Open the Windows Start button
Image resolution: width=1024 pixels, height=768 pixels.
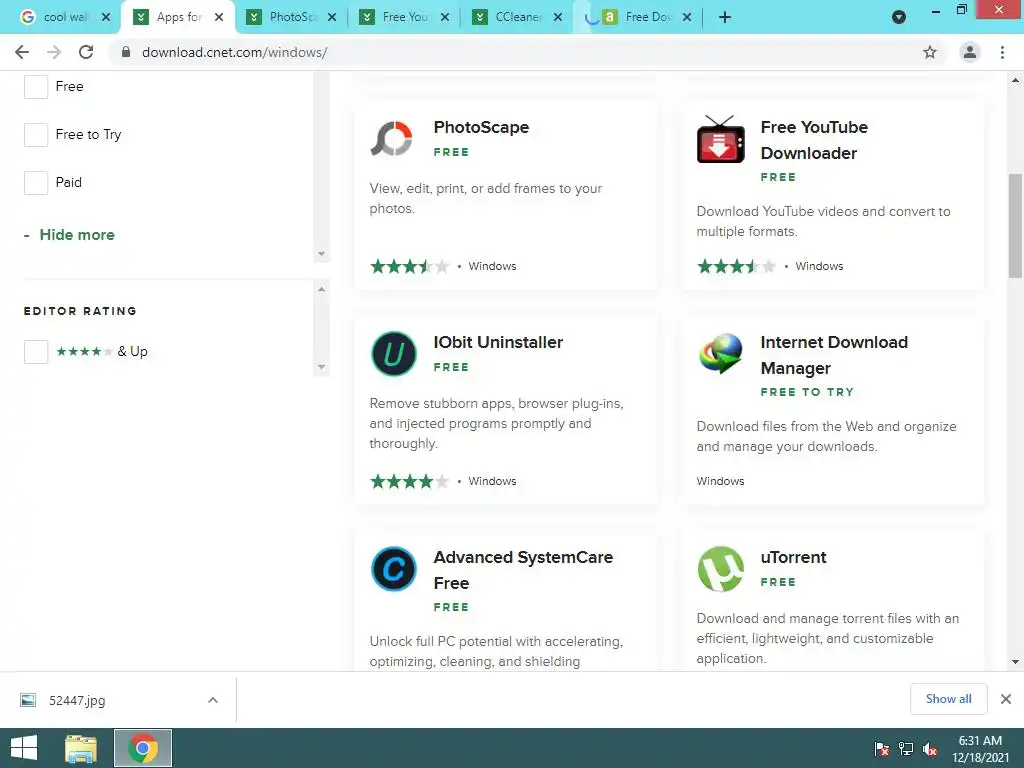(24, 748)
